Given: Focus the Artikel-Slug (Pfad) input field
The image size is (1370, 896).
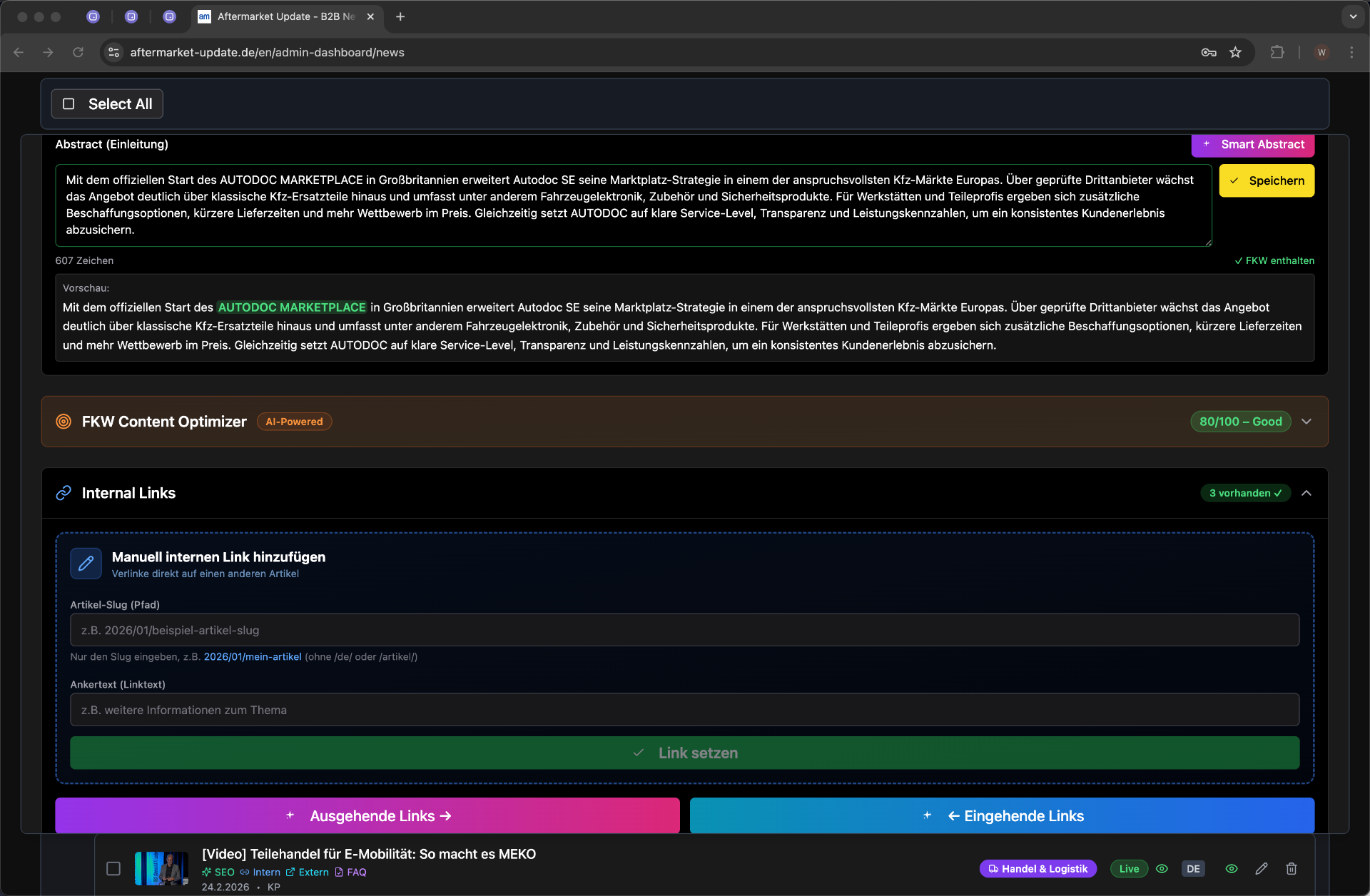Looking at the screenshot, I should coord(684,630).
